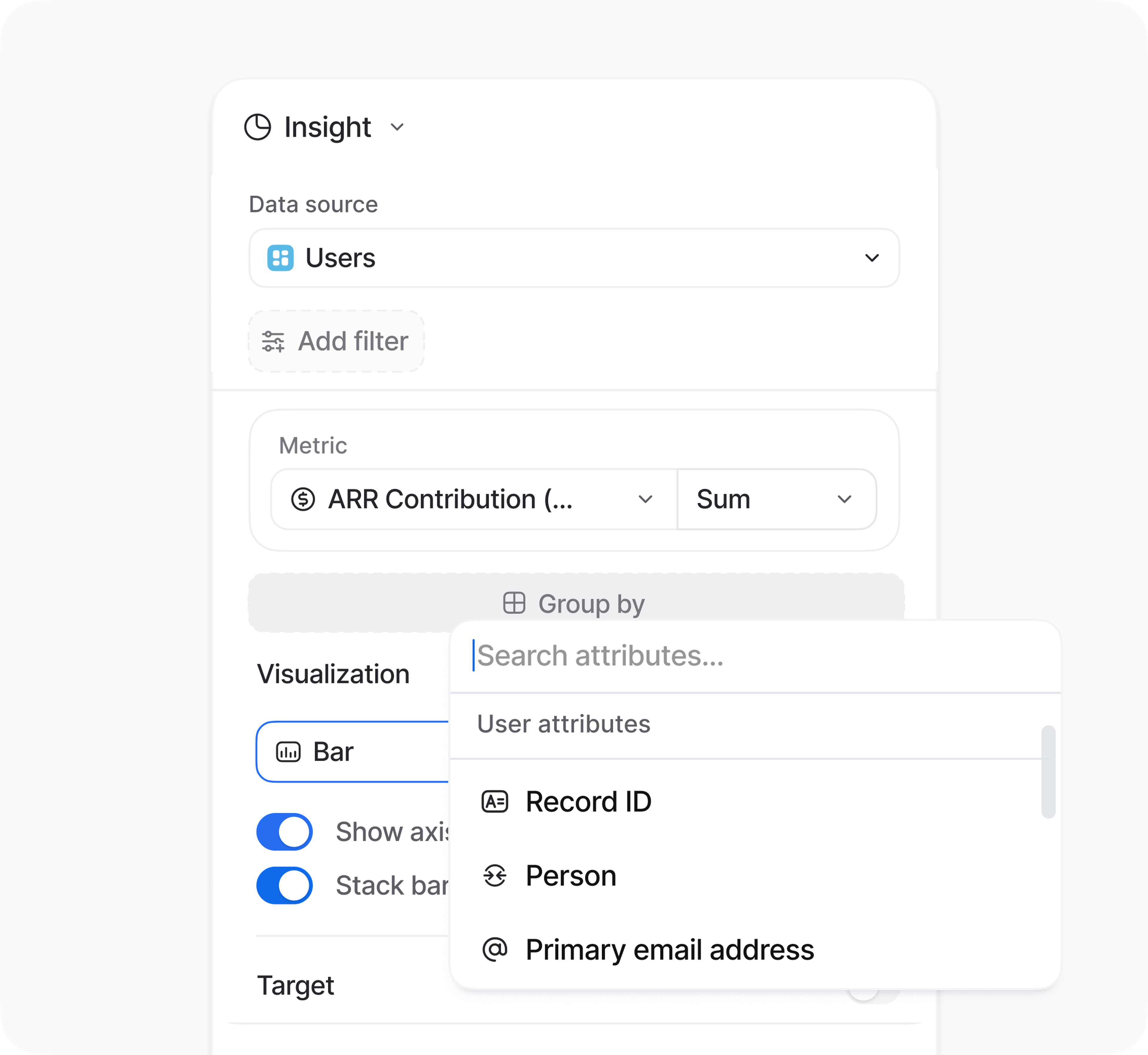Click the Group by grid icon
Screen dimensions: 1148x1055
point(514,603)
